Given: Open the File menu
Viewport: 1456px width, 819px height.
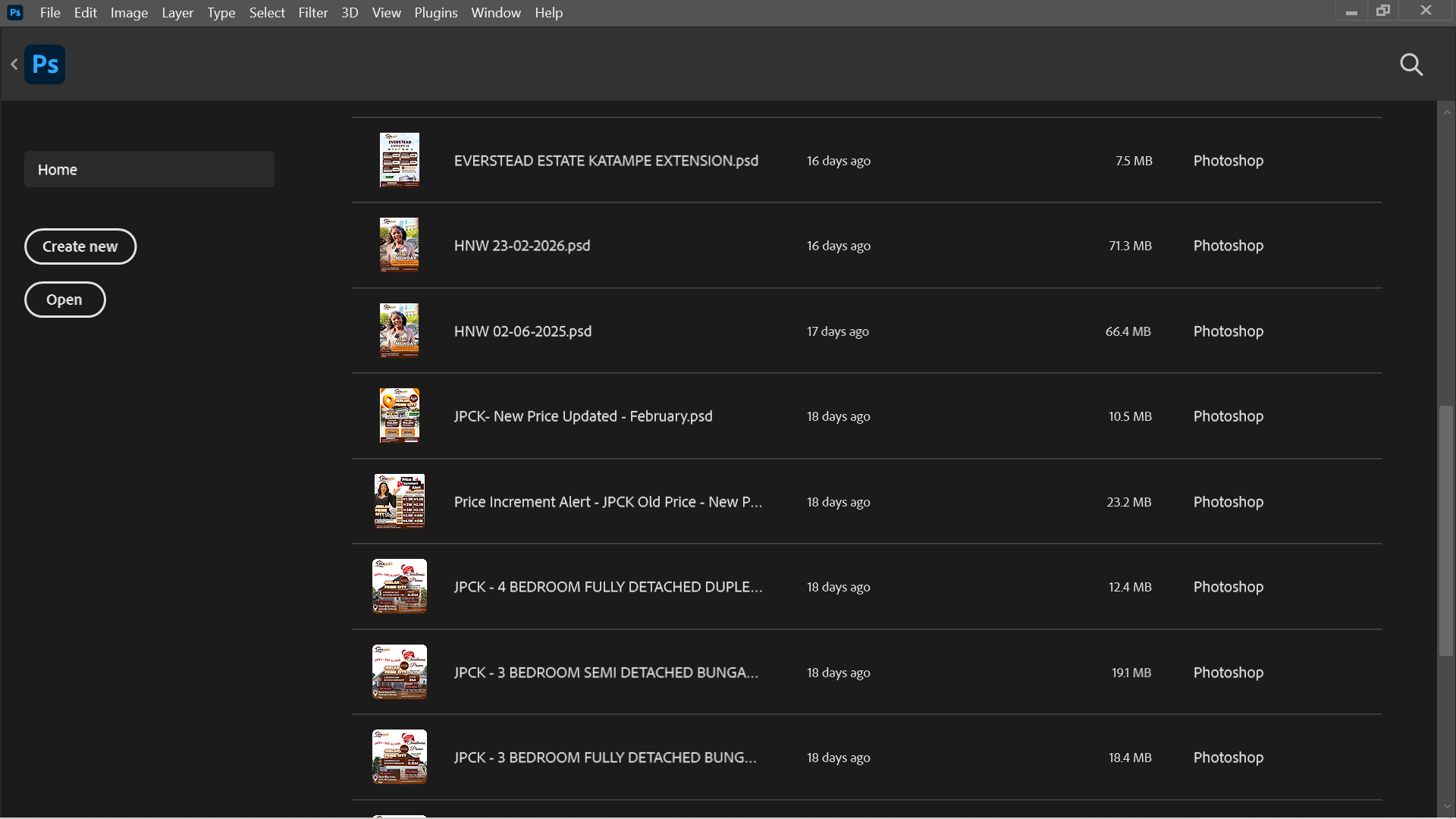Looking at the screenshot, I should coord(50,13).
